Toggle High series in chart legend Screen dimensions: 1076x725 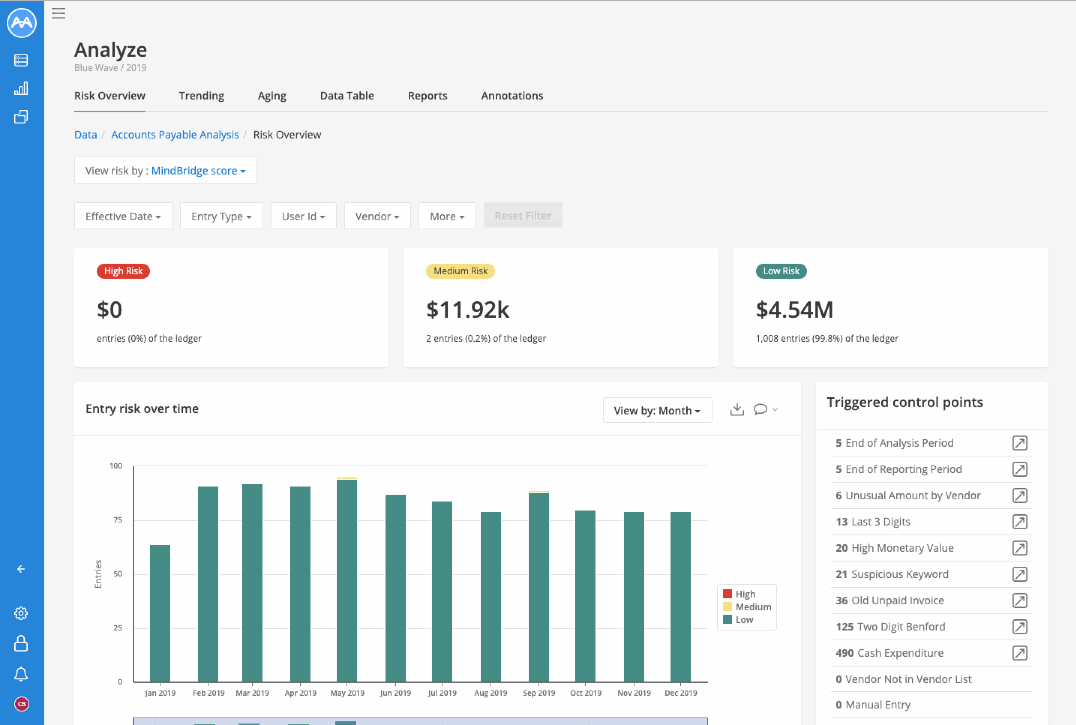point(739,594)
